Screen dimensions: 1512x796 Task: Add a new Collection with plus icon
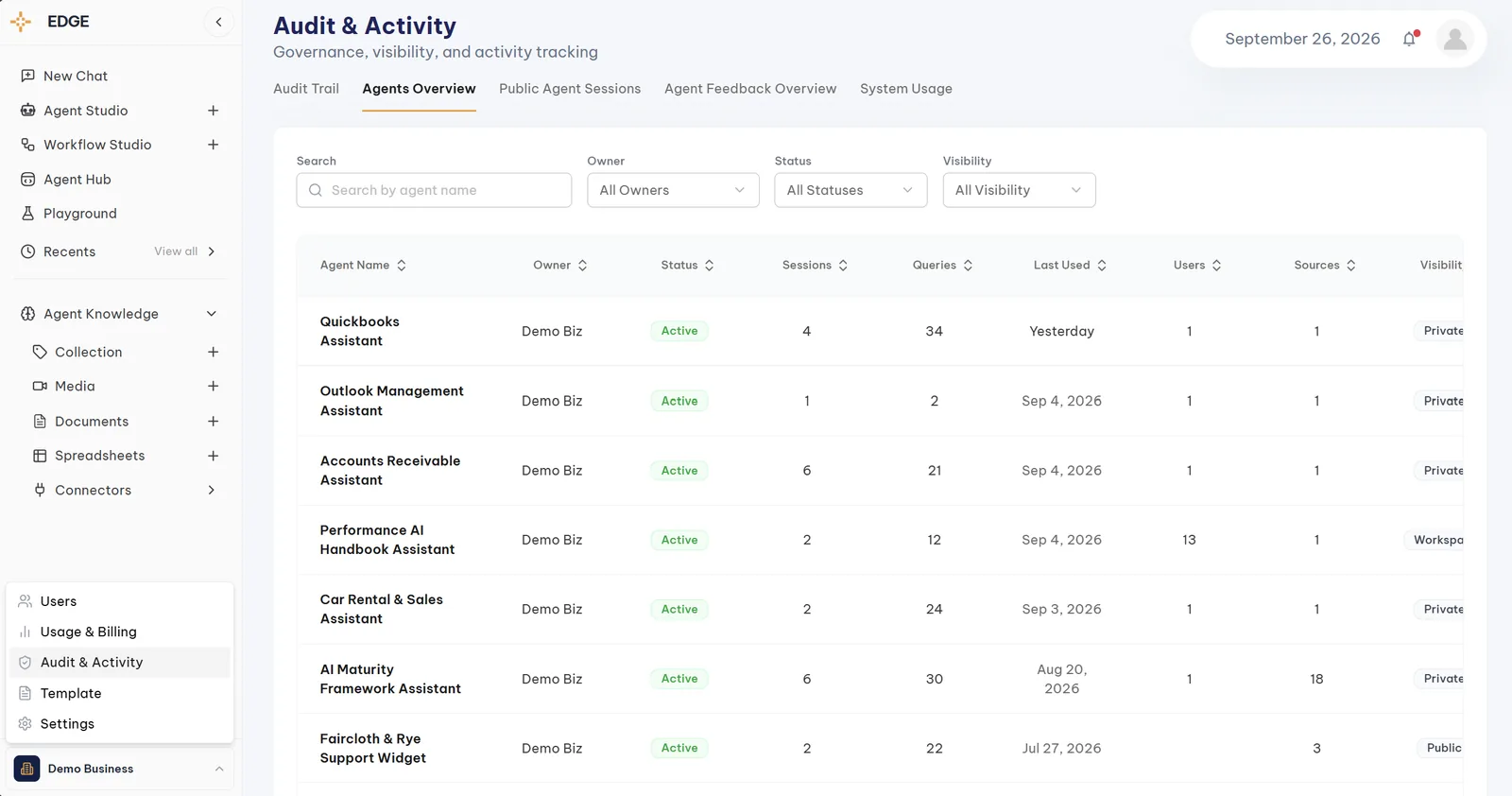pos(213,352)
